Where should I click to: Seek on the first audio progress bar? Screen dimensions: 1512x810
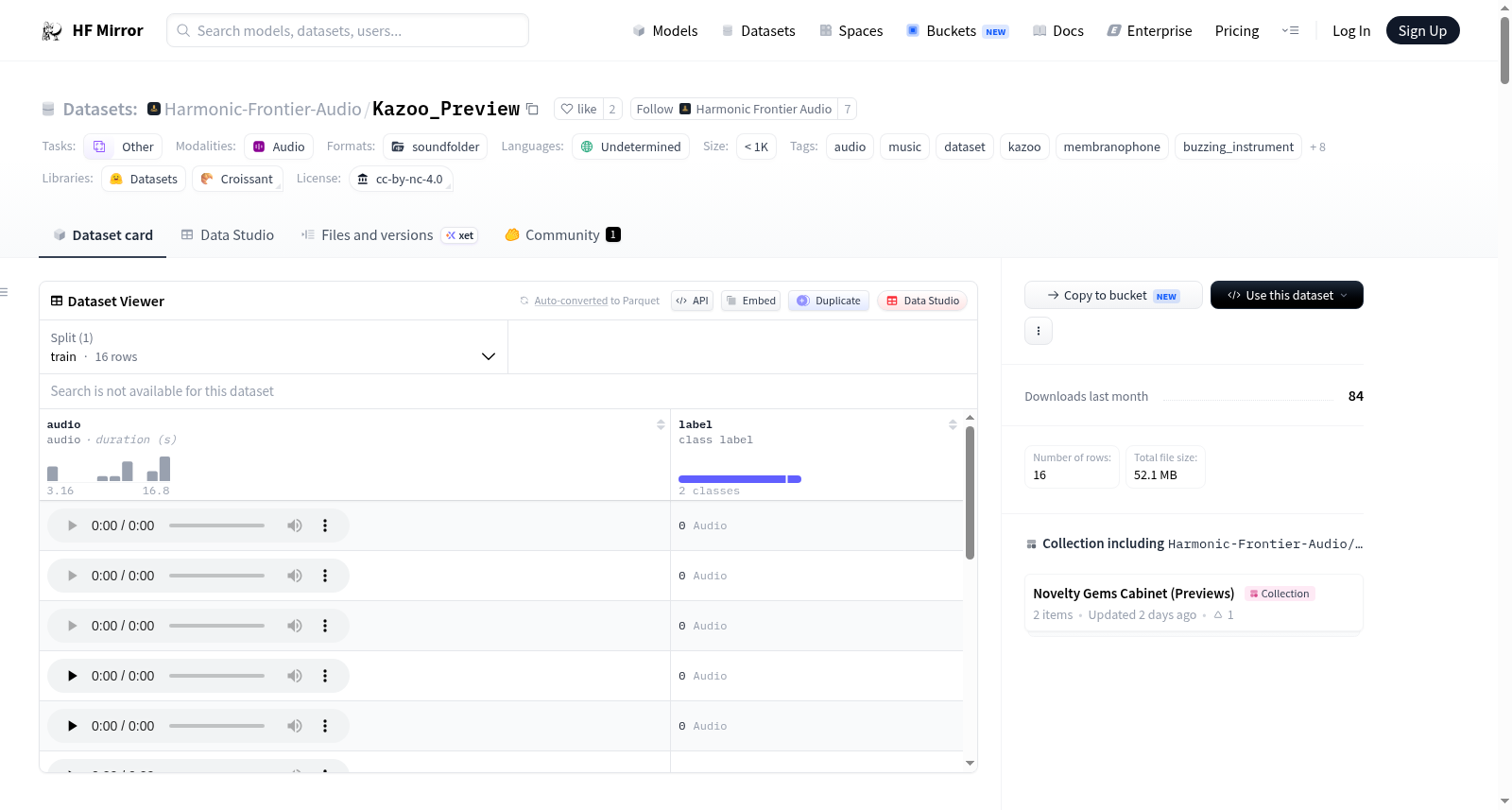pos(216,526)
